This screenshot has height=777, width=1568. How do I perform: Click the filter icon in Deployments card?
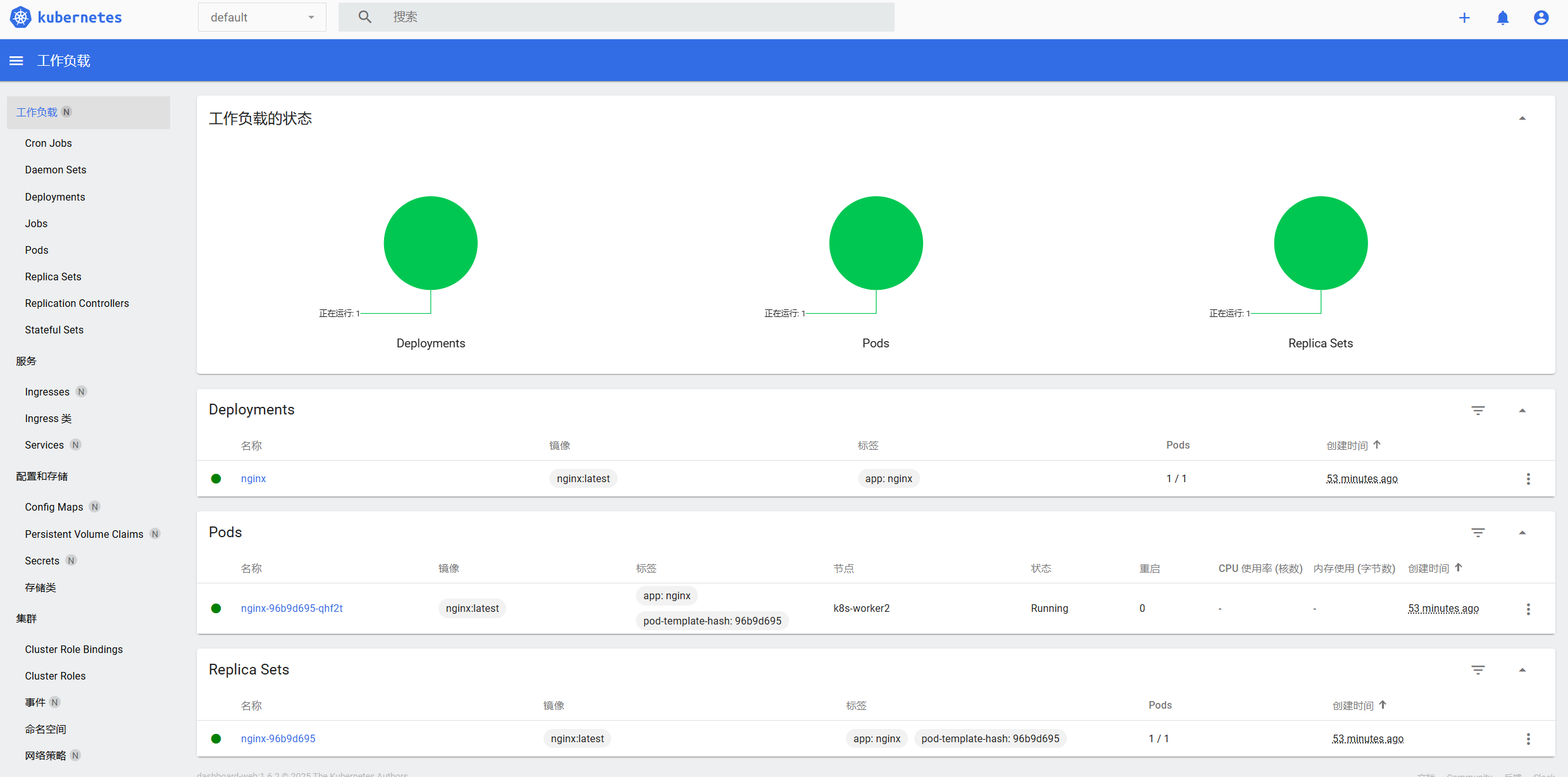pyautogui.click(x=1478, y=411)
